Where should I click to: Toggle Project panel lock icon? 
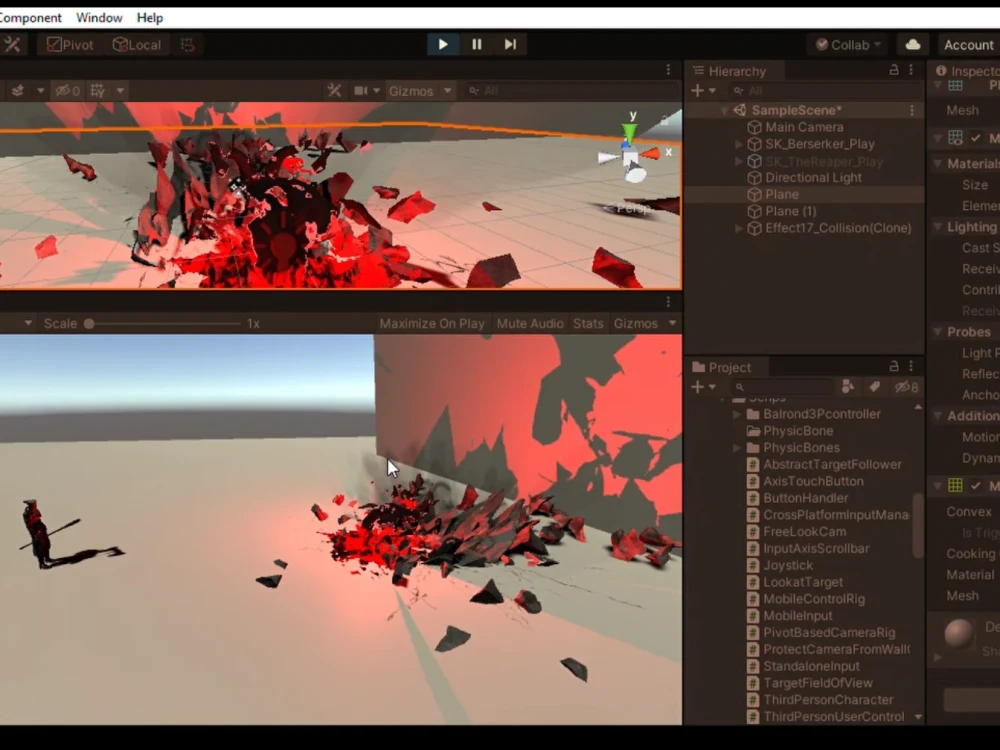click(894, 366)
